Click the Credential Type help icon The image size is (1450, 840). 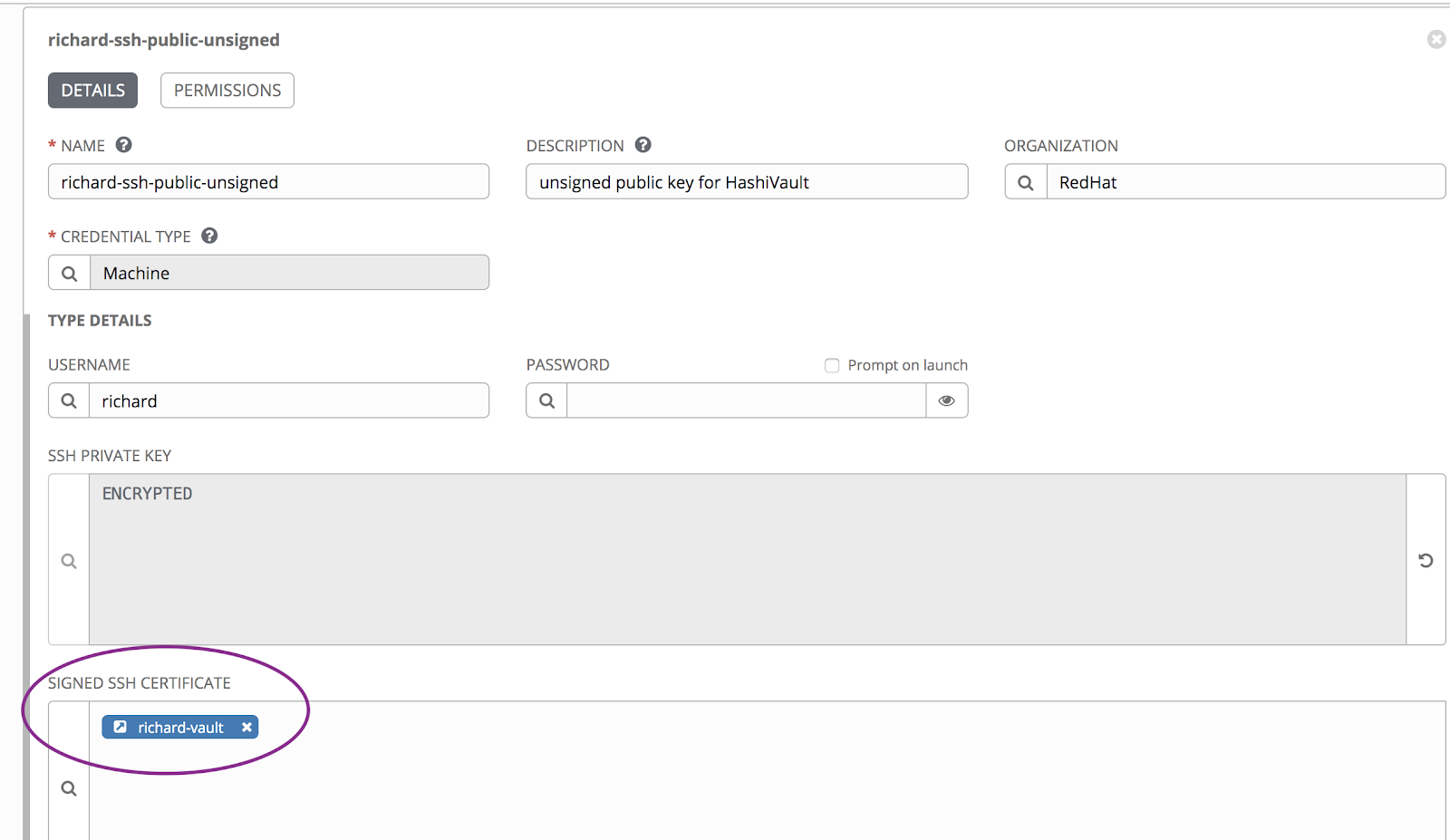coord(209,236)
